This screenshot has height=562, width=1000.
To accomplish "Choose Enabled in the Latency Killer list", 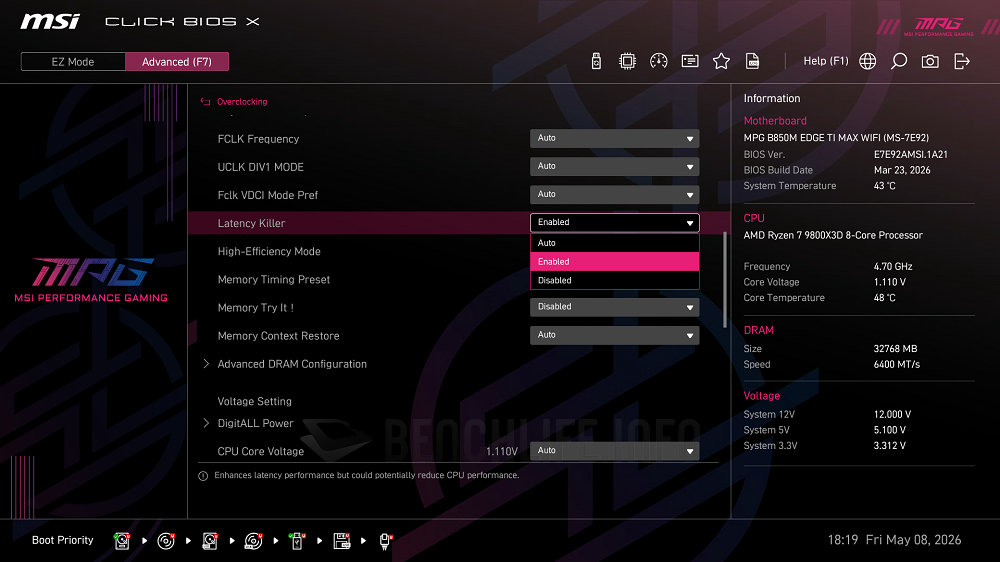I will (614, 262).
